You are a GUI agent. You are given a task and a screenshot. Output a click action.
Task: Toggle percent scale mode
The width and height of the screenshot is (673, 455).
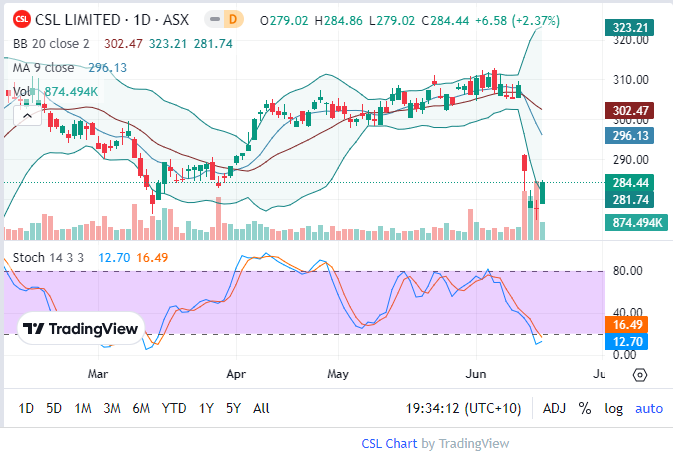point(584,408)
